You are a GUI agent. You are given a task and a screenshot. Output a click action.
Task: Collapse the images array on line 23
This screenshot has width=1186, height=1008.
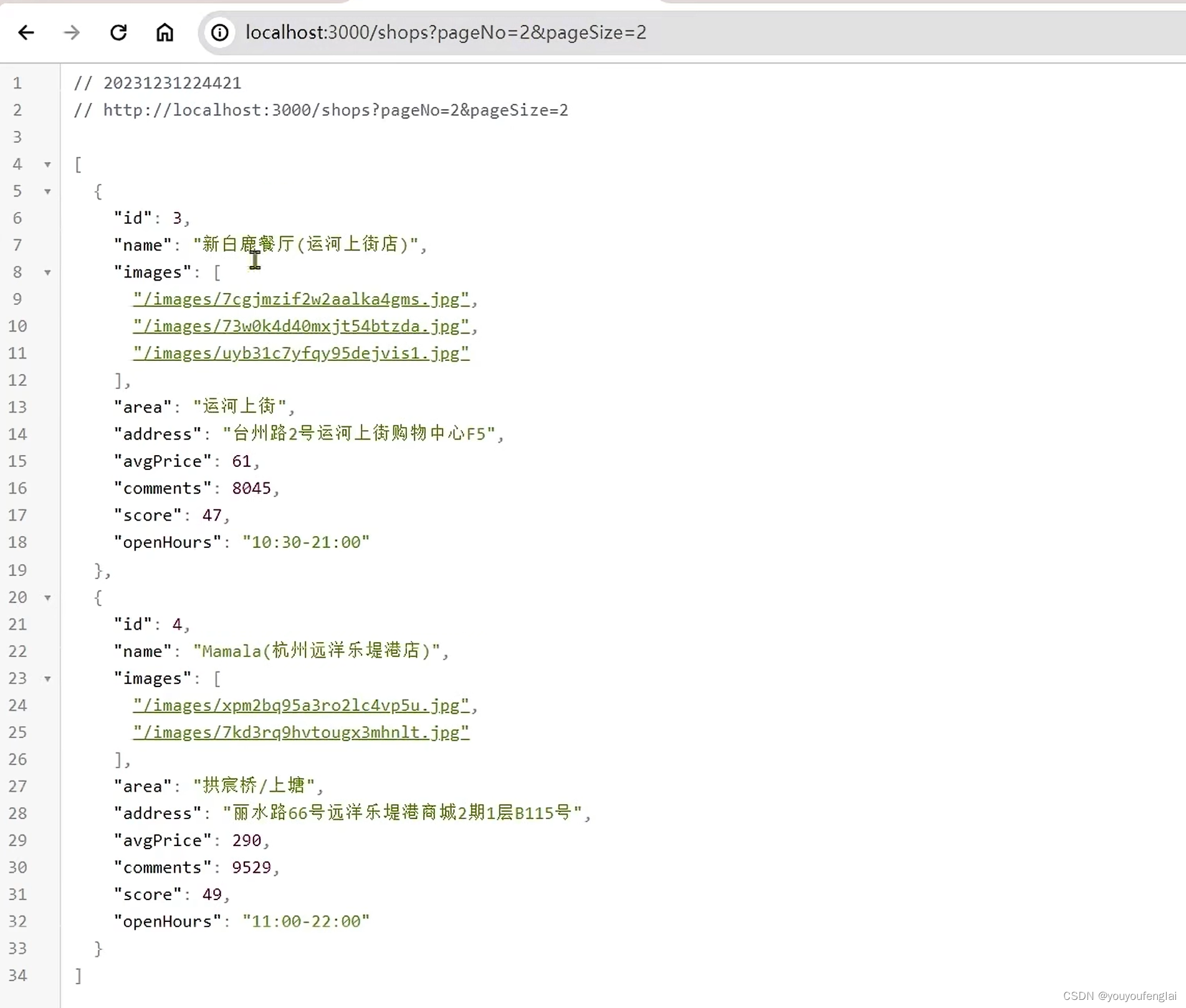[47, 679]
